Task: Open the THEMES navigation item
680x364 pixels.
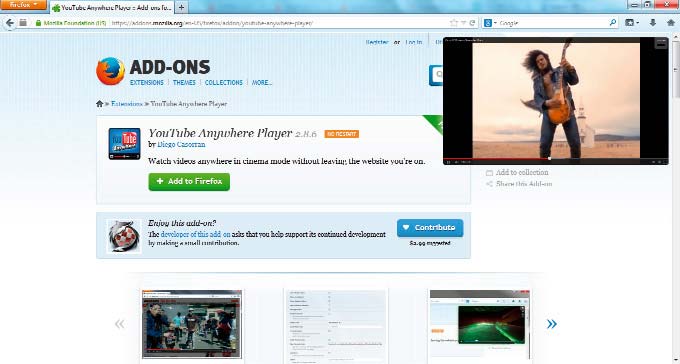Action: [x=184, y=82]
